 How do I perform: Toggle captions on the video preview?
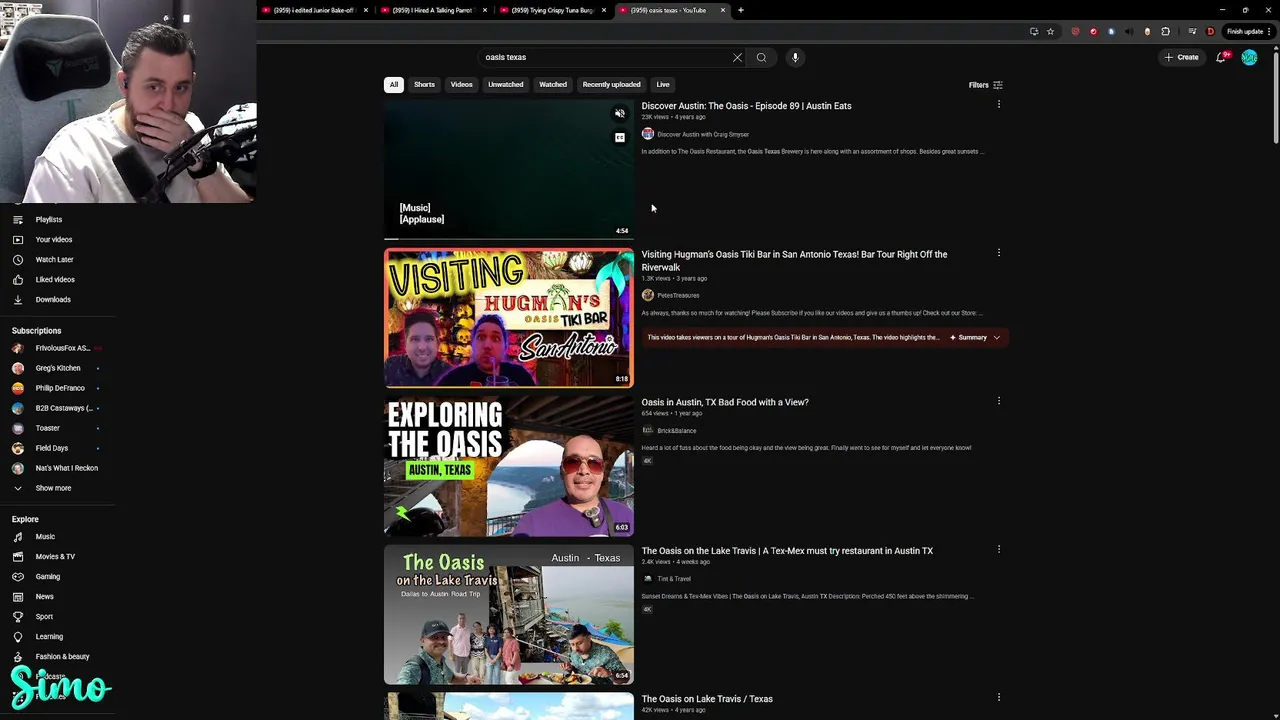(620, 137)
